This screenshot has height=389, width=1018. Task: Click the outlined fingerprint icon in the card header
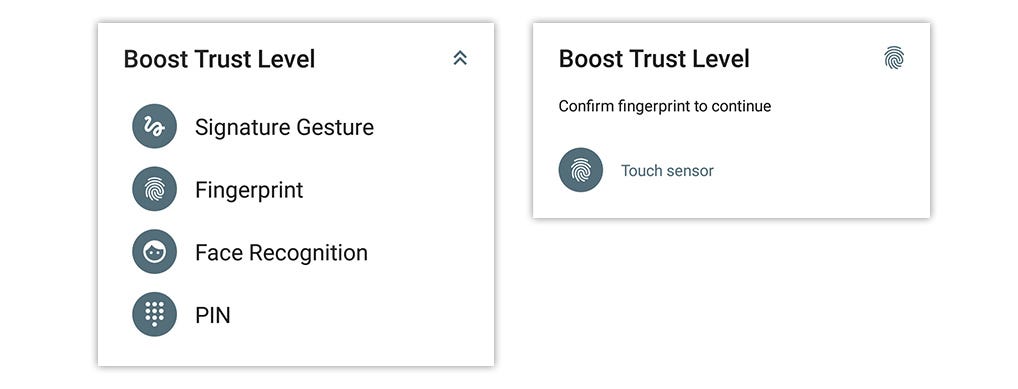pyautogui.click(x=894, y=58)
